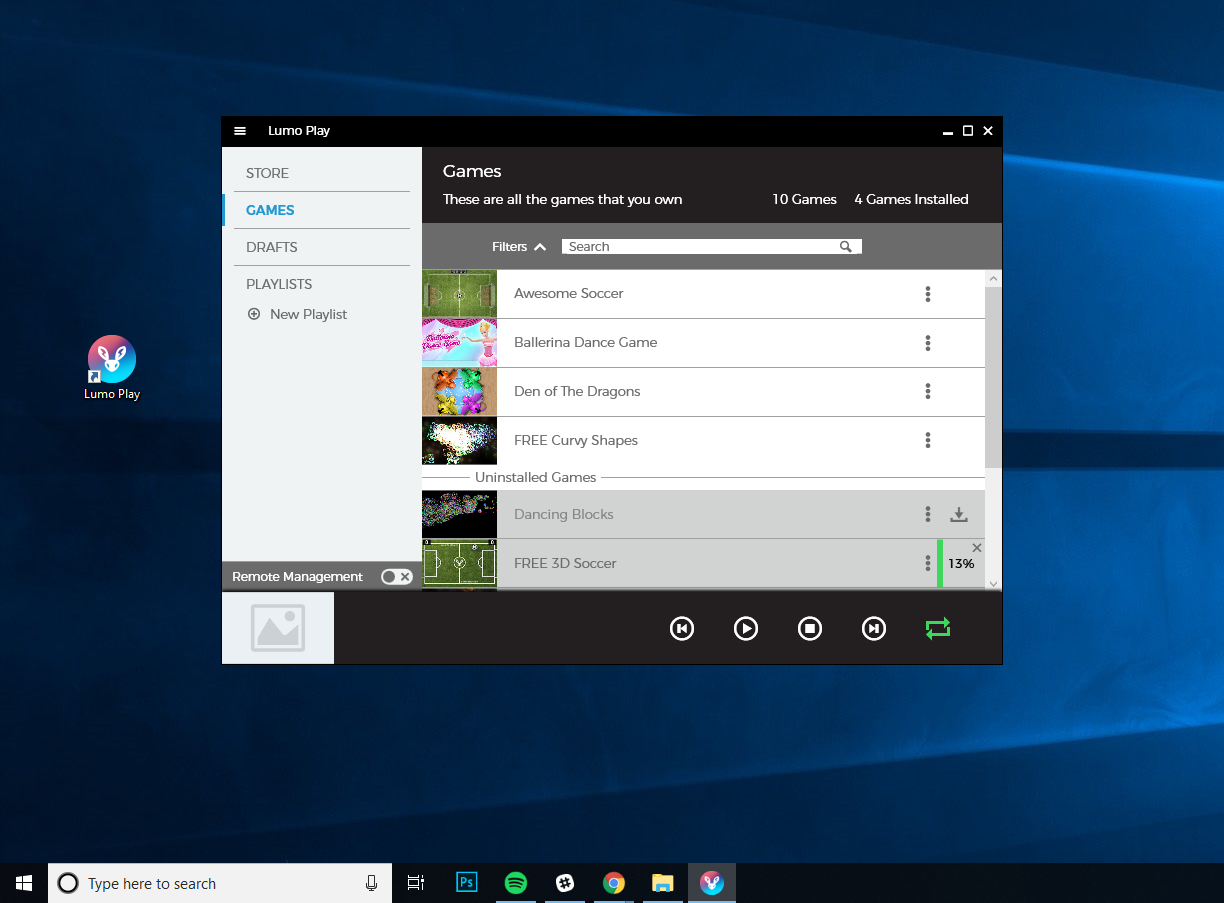1224x903 pixels.
Task: Click the Lumo Play taskbar icon
Action: (x=712, y=883)
